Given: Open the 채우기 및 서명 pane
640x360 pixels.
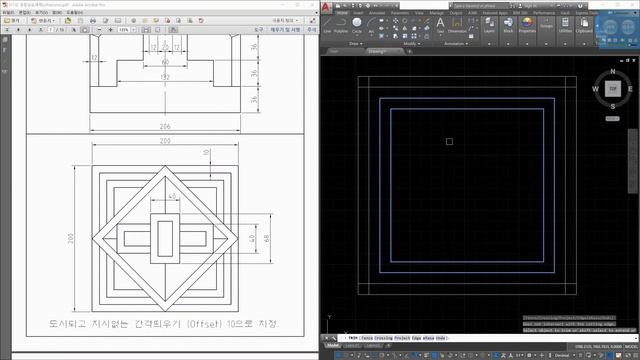Looking at the screenshot, I should point(285,30).
